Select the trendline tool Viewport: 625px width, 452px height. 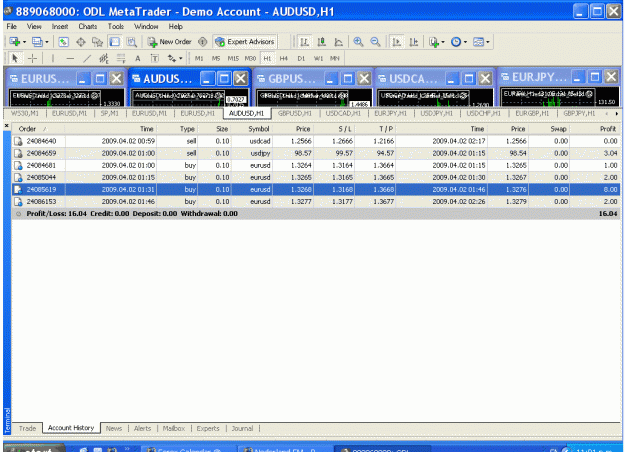(x=87, y=59)
